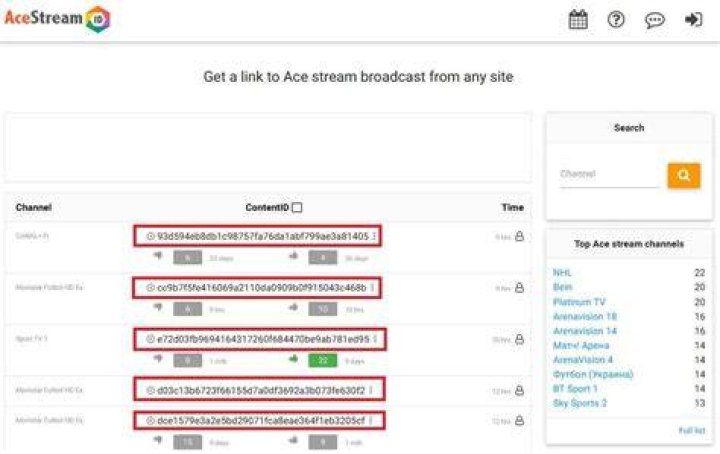Image resolution: width=720 pixels, height=454 pixels.
Task: Select content ID text starting 93d594eb8db1
Action: coord(263,236)
